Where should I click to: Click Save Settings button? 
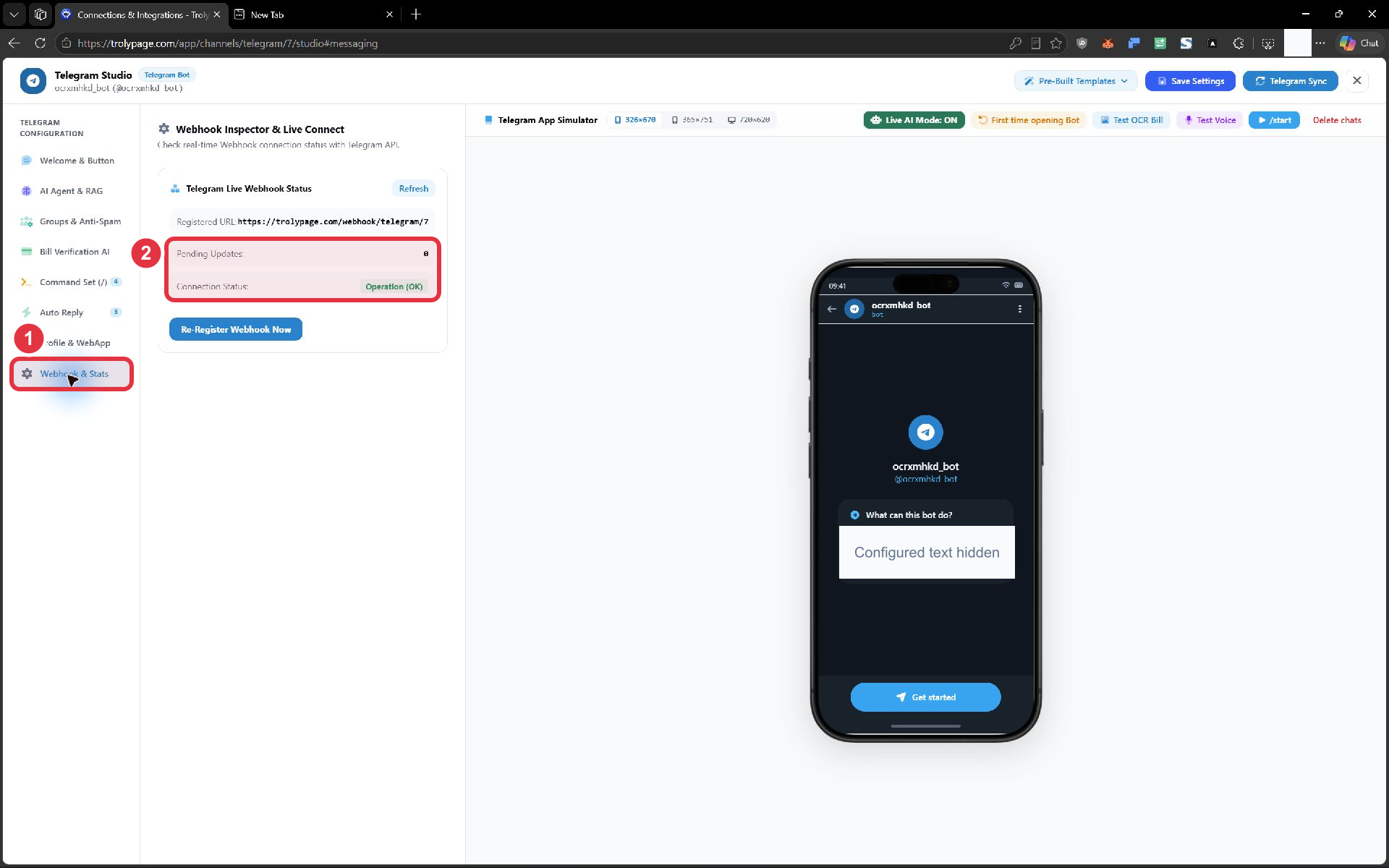[1190, 81]
